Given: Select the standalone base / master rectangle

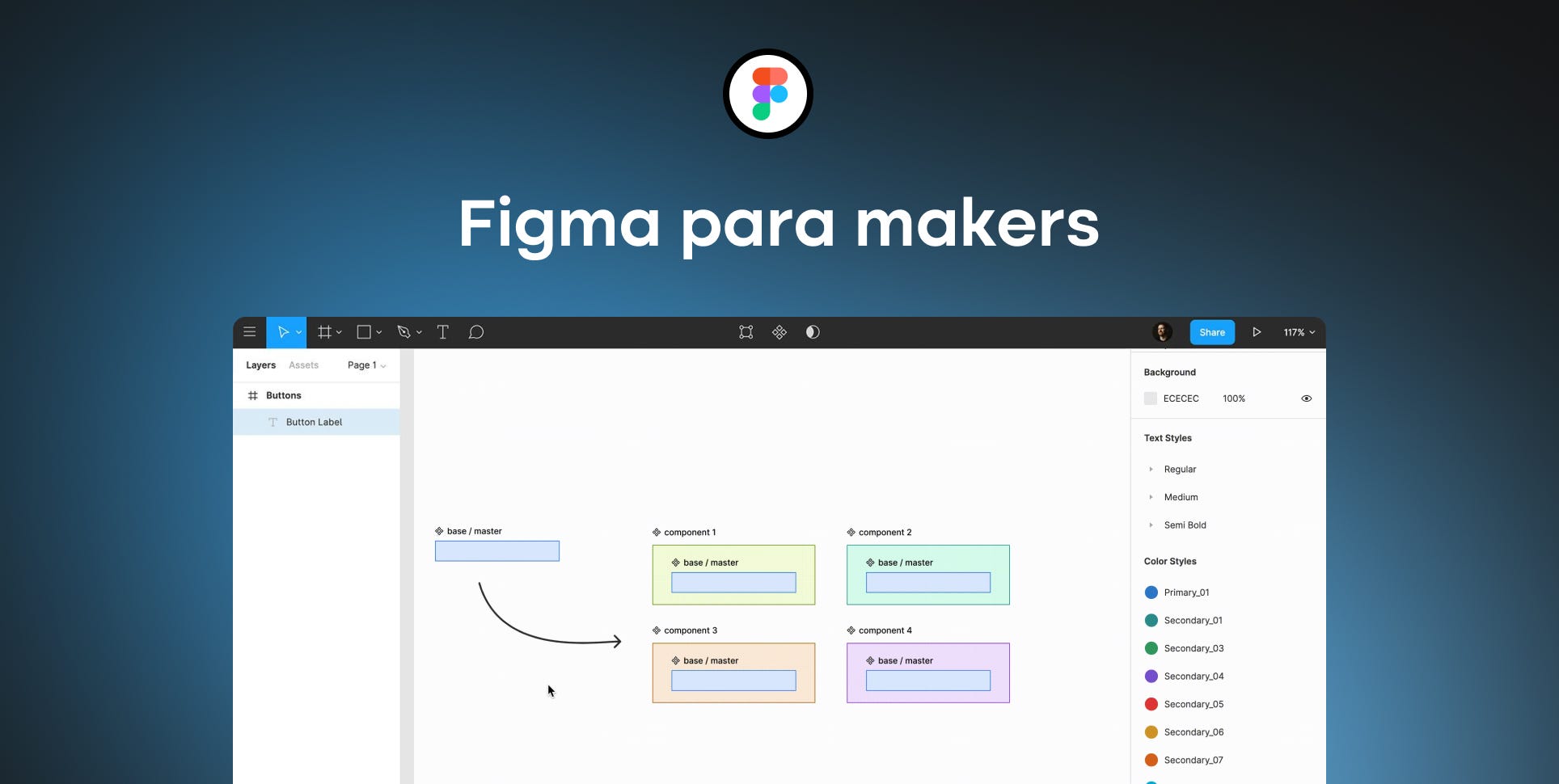Looking at the screenshot, I should click(497, 551).
